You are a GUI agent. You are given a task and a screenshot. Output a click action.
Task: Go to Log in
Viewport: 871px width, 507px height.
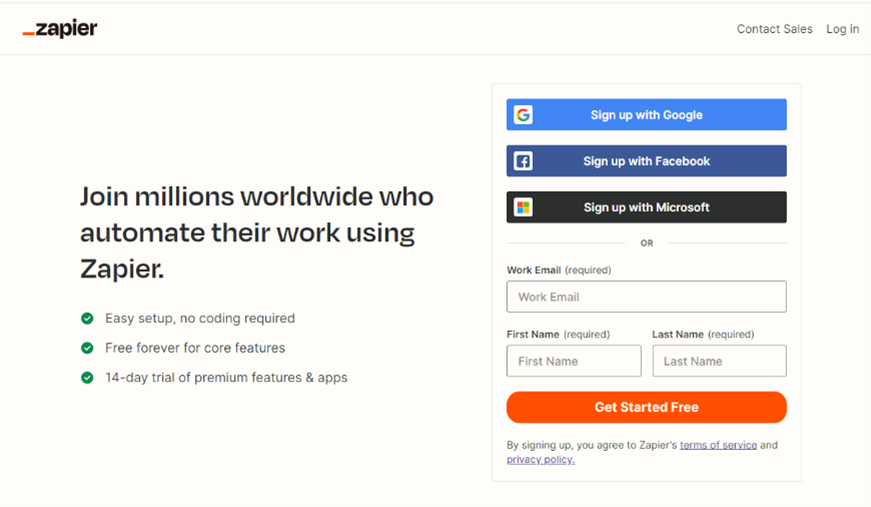[842, 29]
